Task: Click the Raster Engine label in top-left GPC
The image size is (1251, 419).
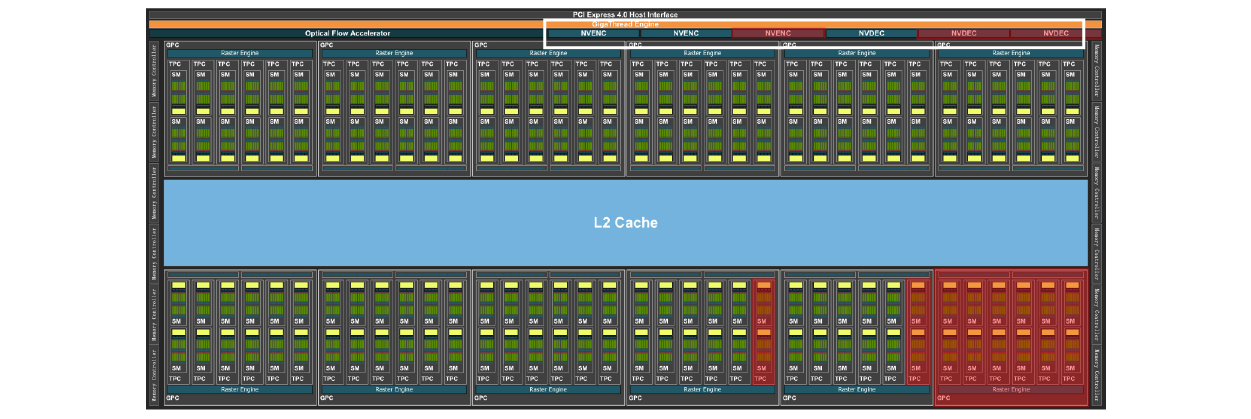Action: pyautogui.click(x=240, y=52)
